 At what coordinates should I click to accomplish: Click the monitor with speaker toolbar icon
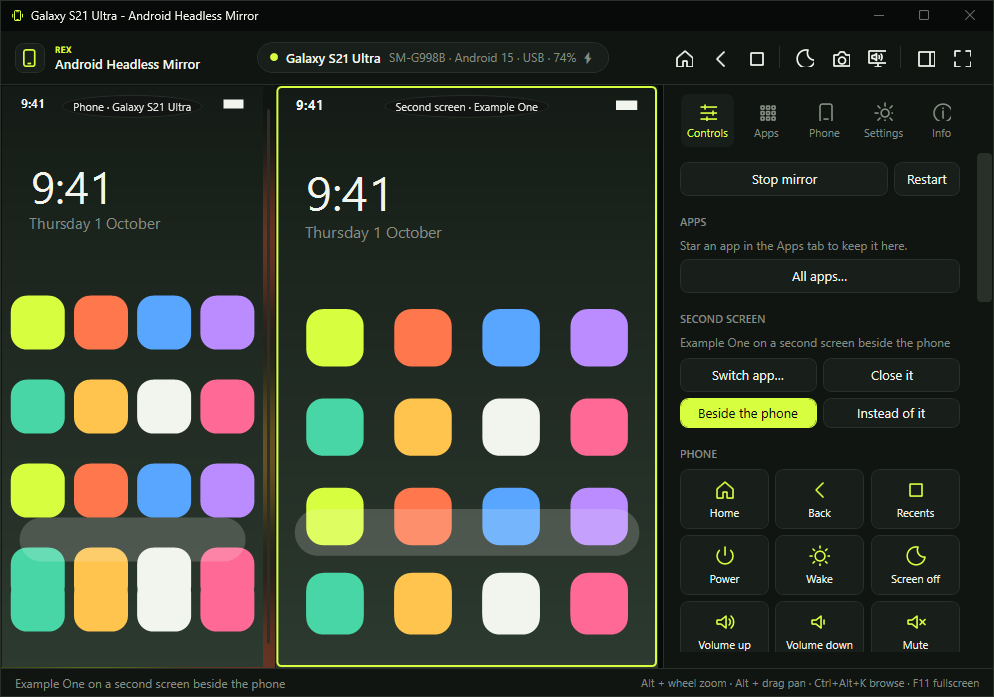click(877, 59)
